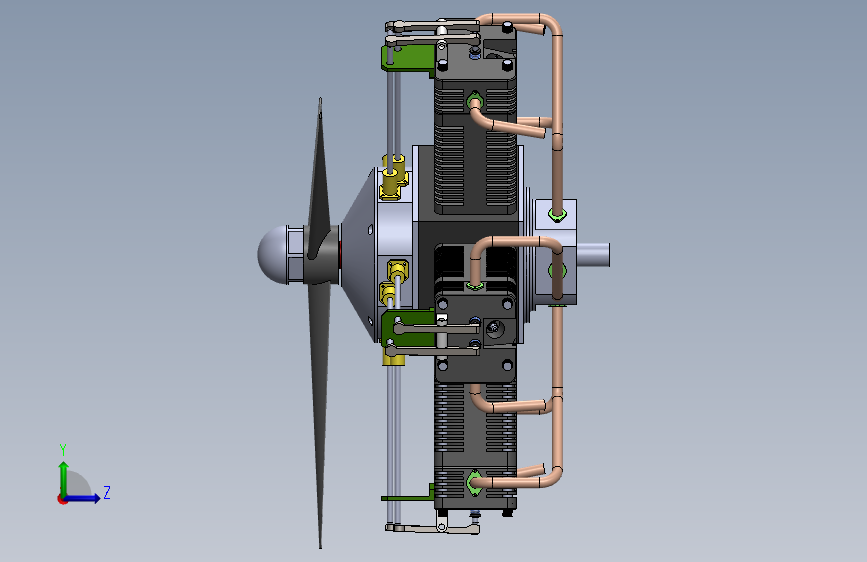Select the long lower pushrod tube
Image resolution: width=867 pixels, height=562 pixels.
click(393, 443)
